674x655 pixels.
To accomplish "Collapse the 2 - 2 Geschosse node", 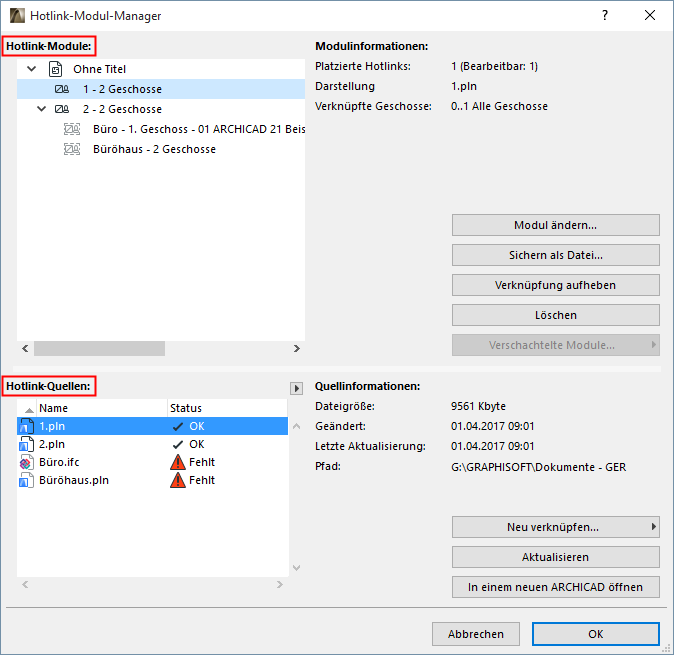I will coord(42,108).
